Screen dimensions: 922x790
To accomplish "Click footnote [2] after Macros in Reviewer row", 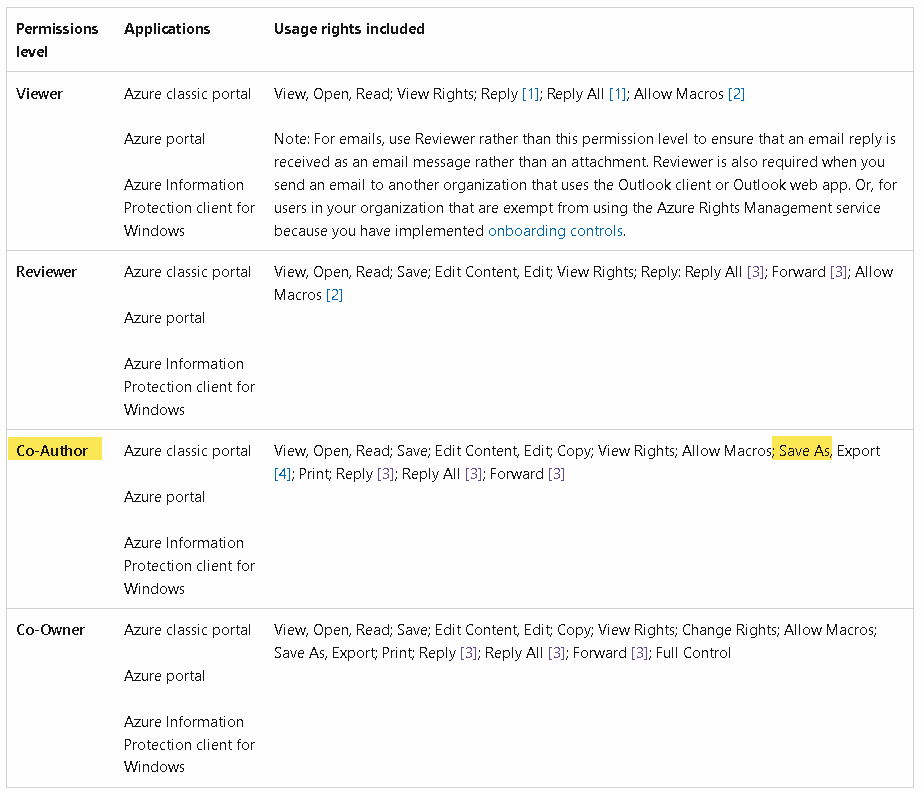I will pyautogui.click(x=334, y=295).
